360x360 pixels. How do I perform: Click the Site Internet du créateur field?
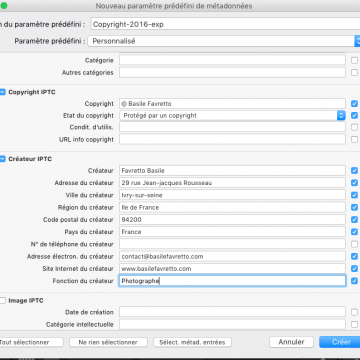click(232, 269)
